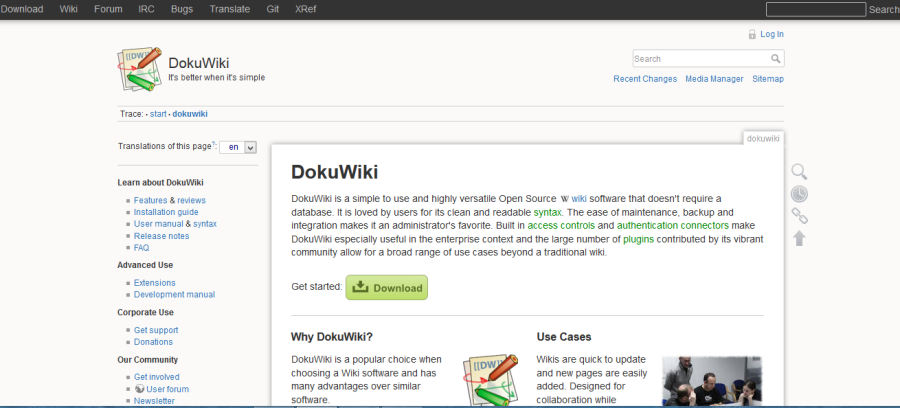The image size is (900, 408).
Task: Open the Donations link
Action: 153,342
